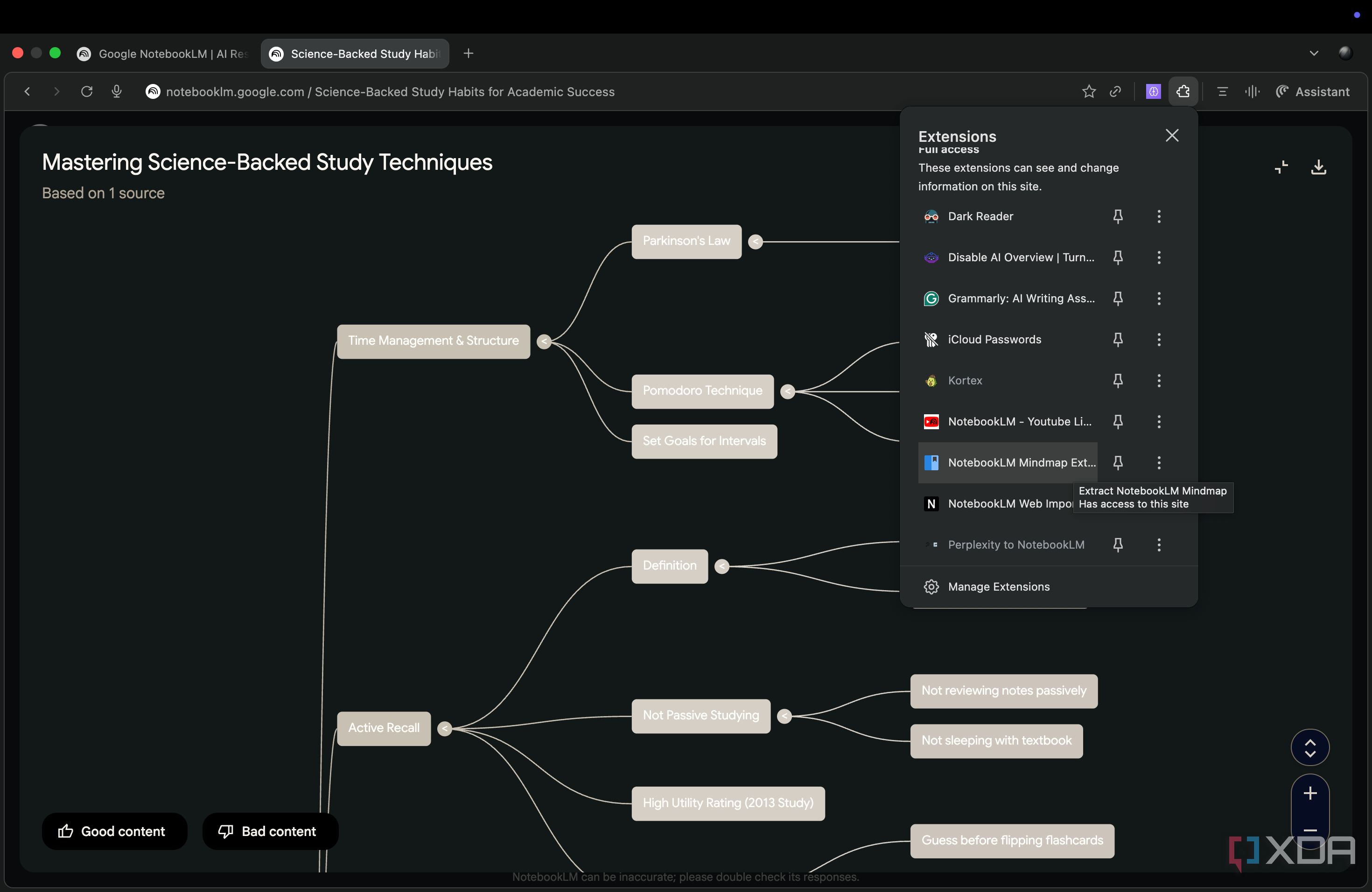Click the address bar URL
The height and width of the screenshot is (892, 1372).
pos(390,91)
